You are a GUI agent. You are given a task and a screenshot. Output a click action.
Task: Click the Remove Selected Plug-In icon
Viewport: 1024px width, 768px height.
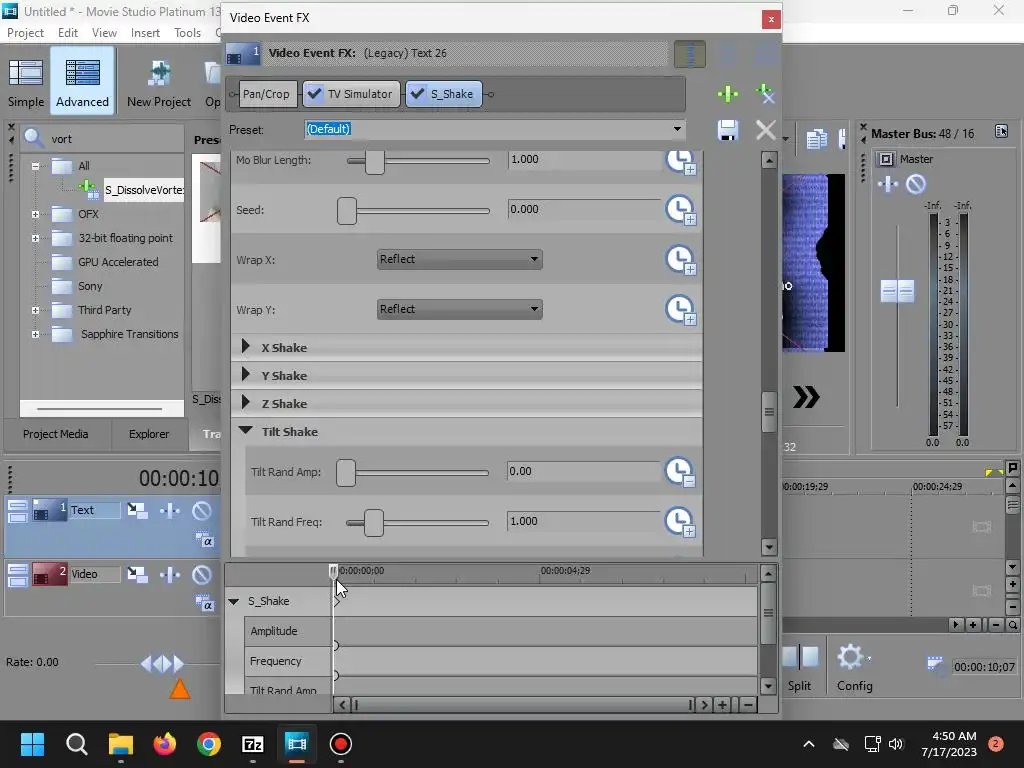click(765, 94)
